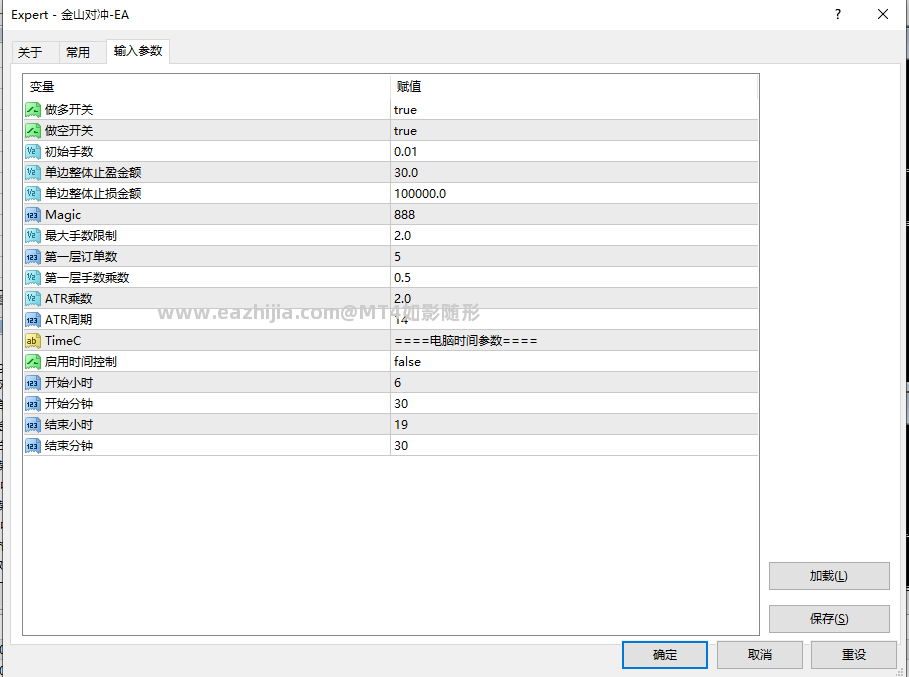Select the 启用时间控制 variable name
Screen dimensions: 909x677
click(81, 362)
